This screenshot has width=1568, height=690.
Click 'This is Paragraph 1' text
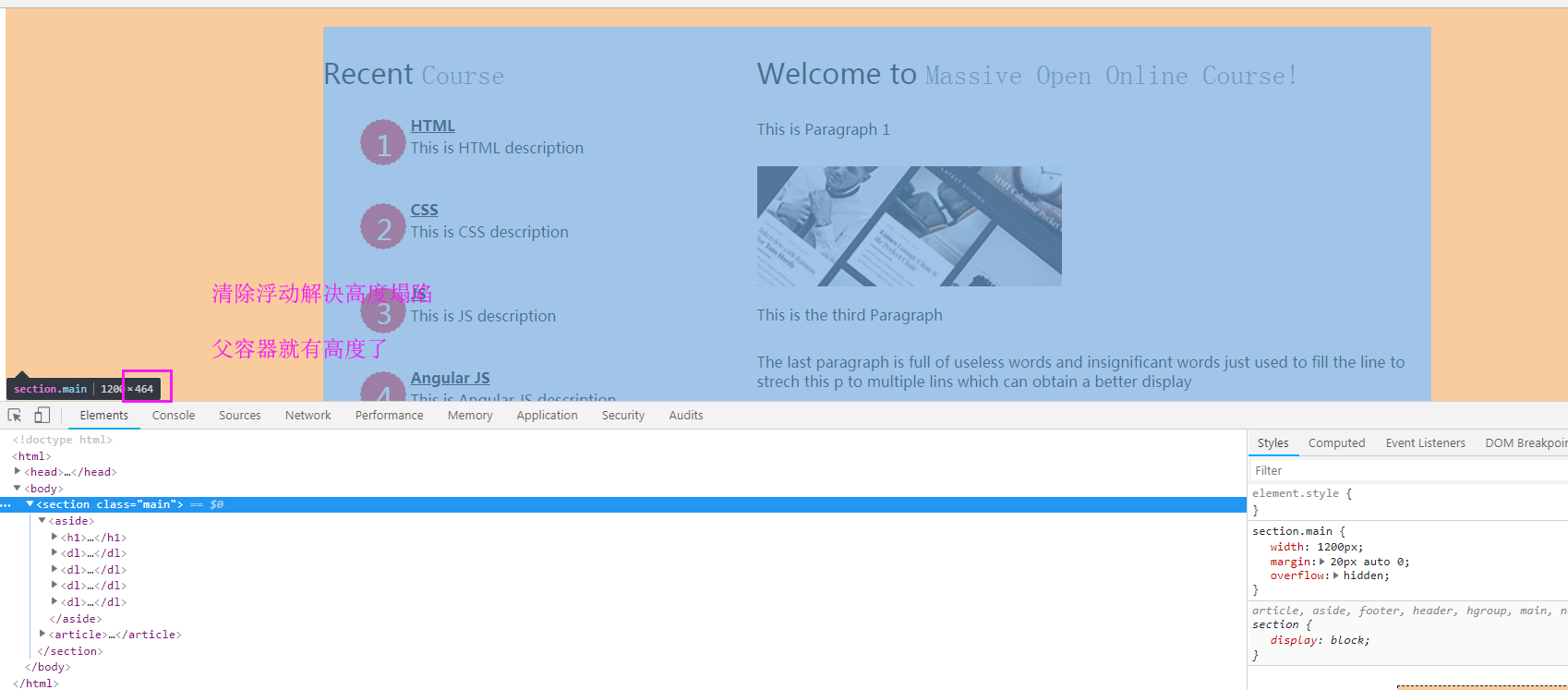click(x=824, y=130)
